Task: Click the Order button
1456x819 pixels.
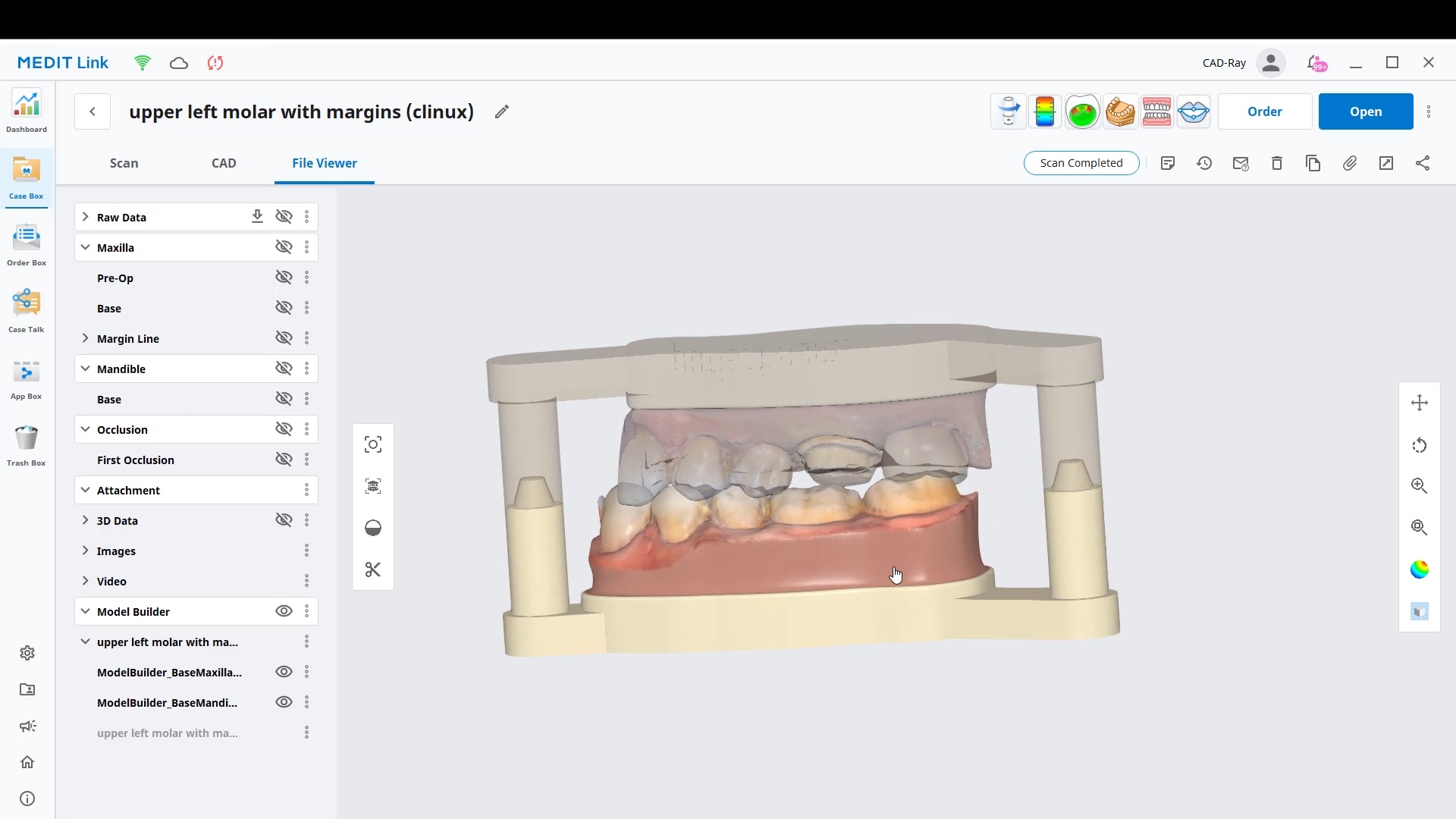Action: (1265, 111)
